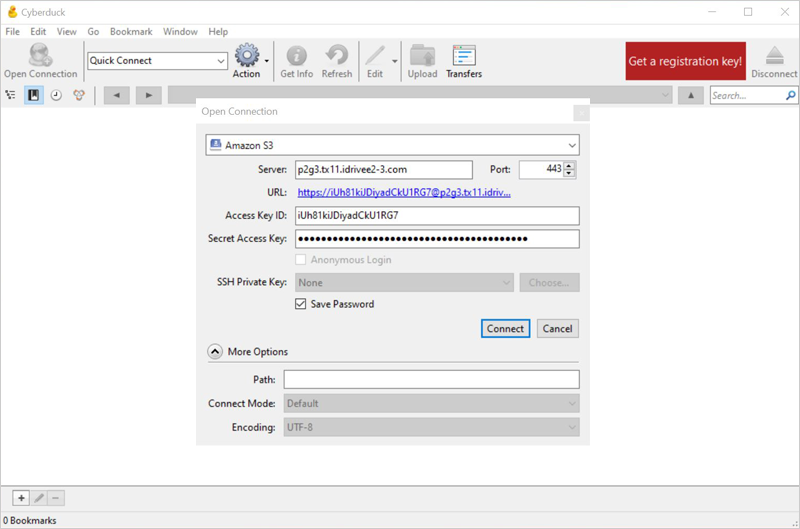800x529 pixels.
Task: Decrease the Port value
Action: click(x=569, y=173)
